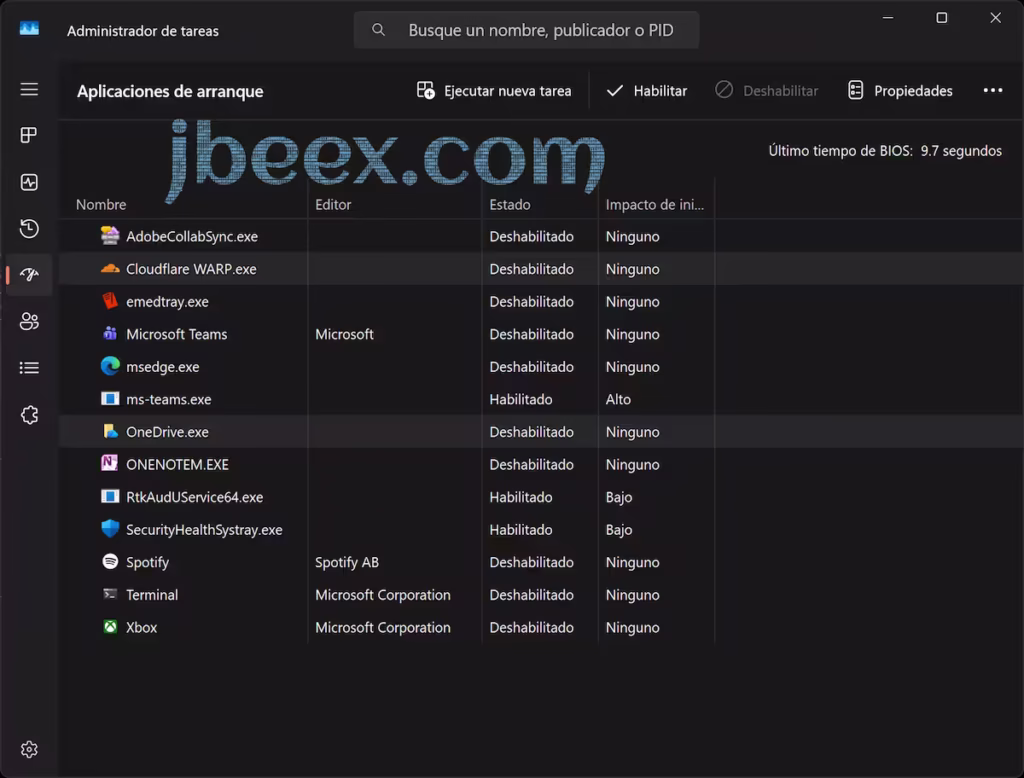Click the Spotify icon
1024x778 pixels.
110,561
